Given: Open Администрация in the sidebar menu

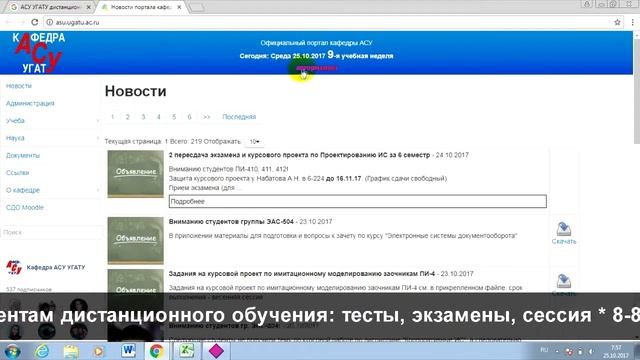Looking at the screenshot, I should coord(30,103).
